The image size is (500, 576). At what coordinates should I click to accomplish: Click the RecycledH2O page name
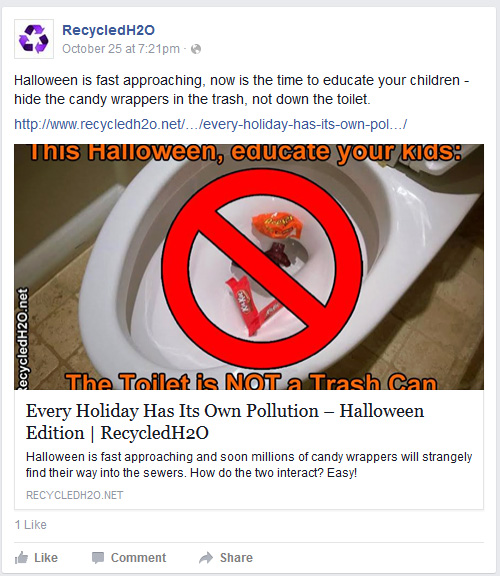[108, 30]
